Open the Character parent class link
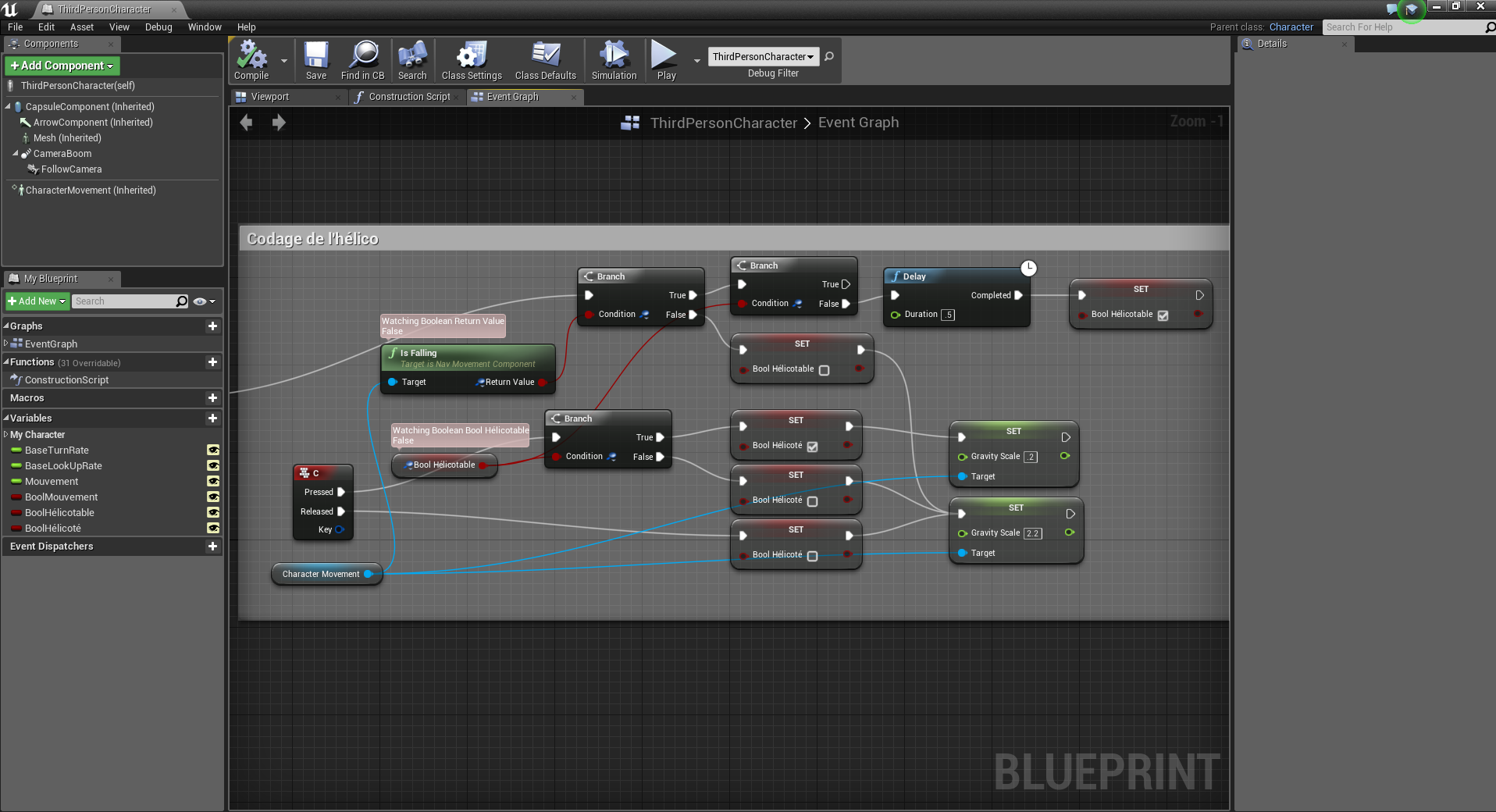 pos(1291,27)
